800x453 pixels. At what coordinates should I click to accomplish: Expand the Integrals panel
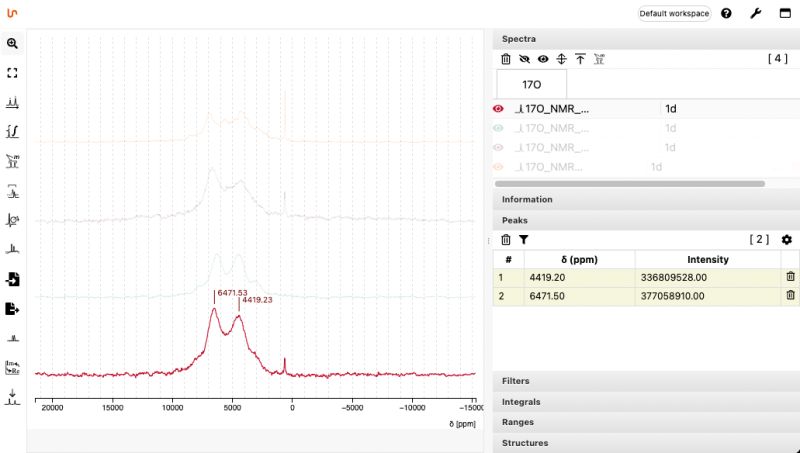(646, 402)
